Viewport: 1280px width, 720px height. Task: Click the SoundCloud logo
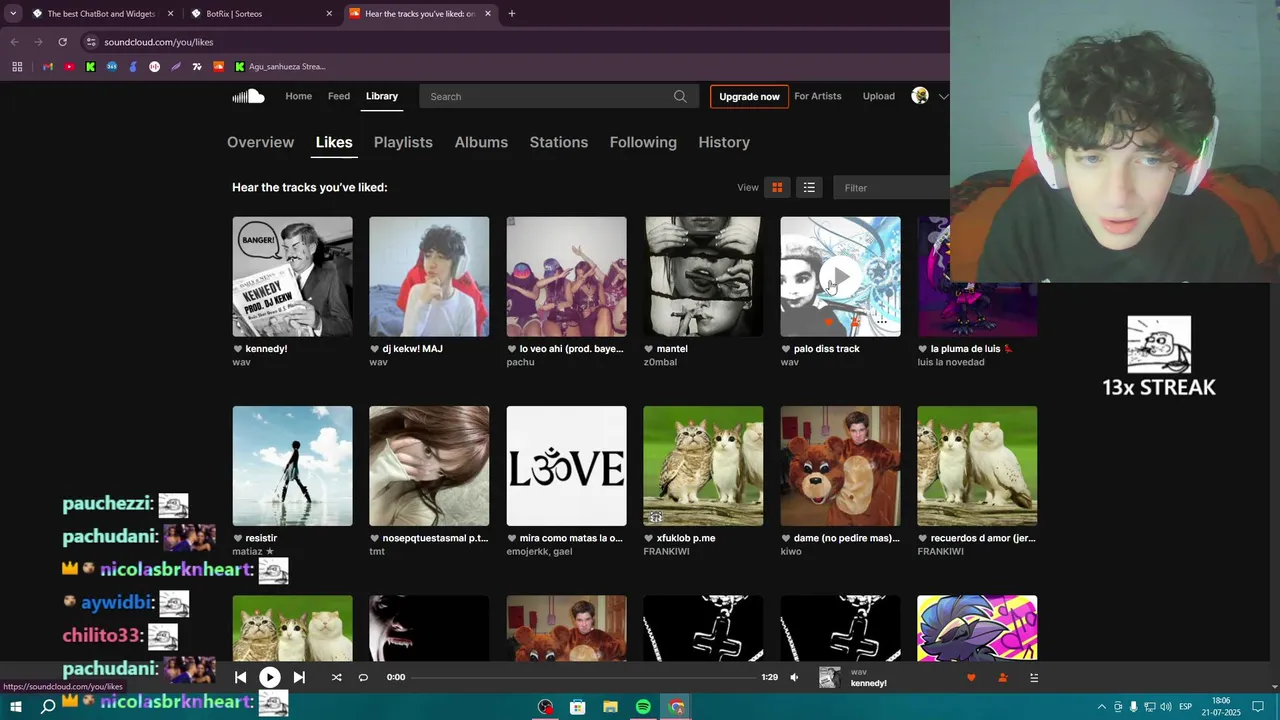pos(248,96)
